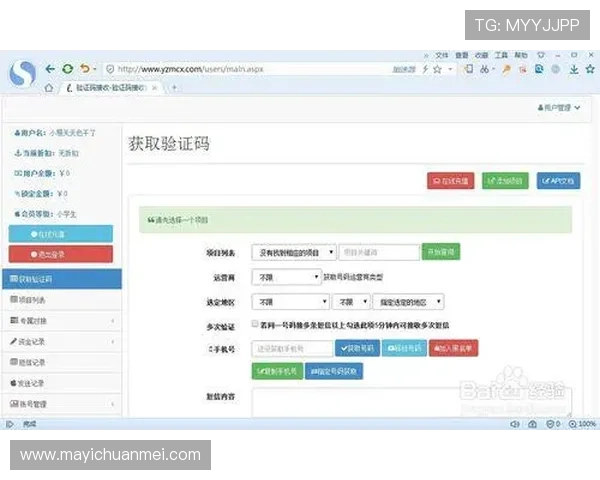Bookmark page with address bar star
Image resolution: width=600 pixels, height=480 pixels.
tap(437, 69)
